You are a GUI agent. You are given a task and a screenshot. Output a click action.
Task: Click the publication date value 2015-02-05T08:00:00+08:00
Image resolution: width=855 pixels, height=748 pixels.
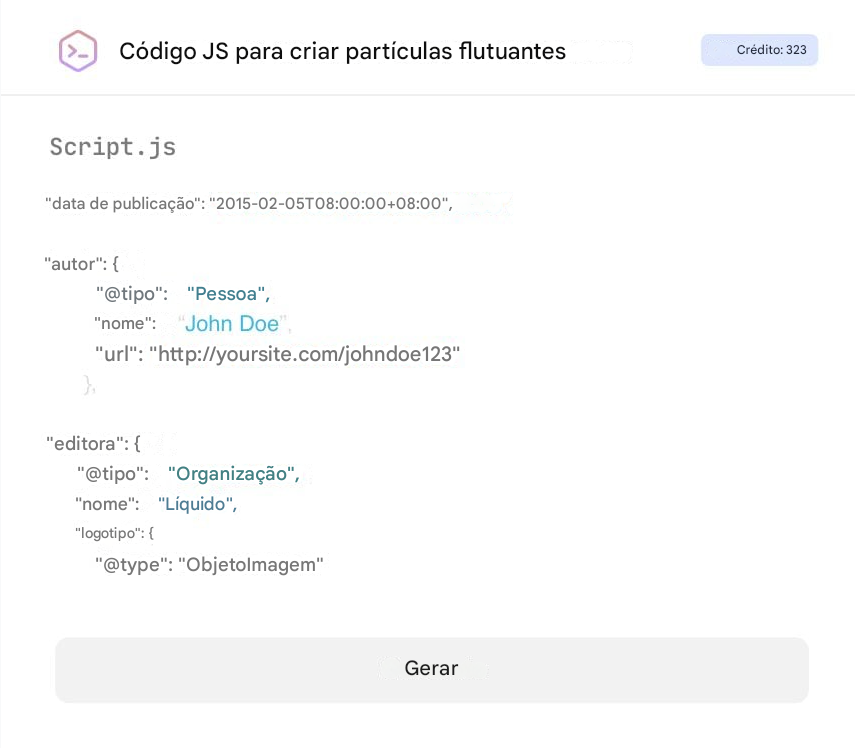point(330,204)
